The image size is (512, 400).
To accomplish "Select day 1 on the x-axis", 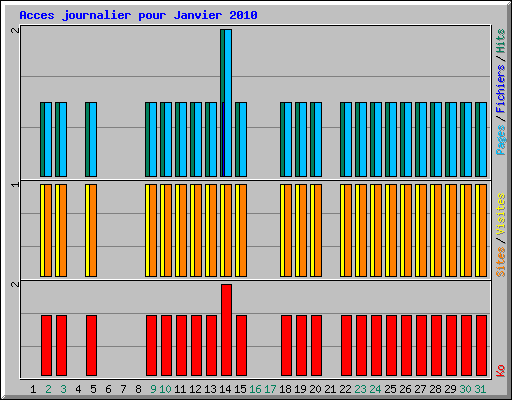I will (x=33, y=389).
